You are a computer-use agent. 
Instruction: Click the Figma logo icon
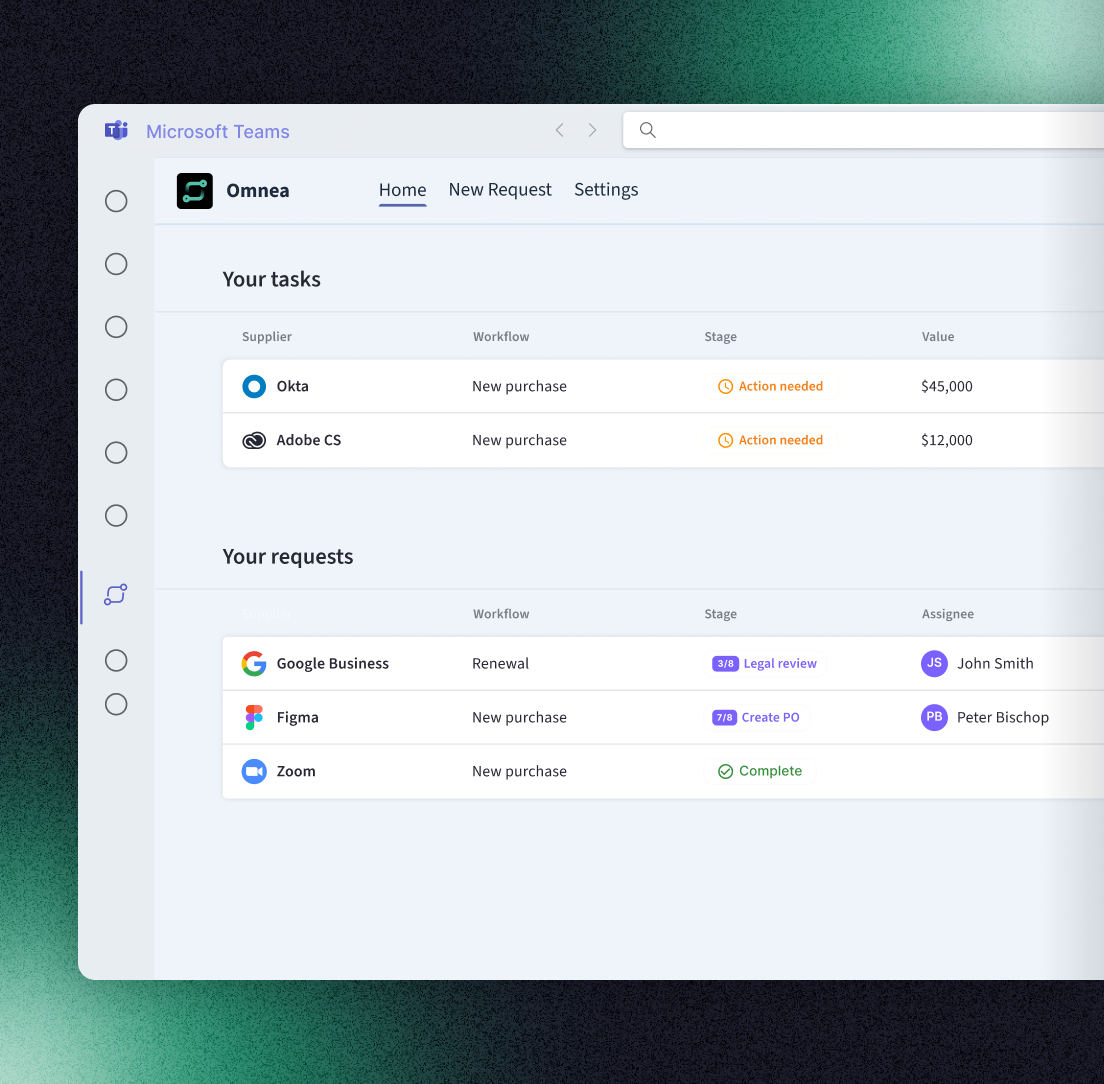pos(254,717)
